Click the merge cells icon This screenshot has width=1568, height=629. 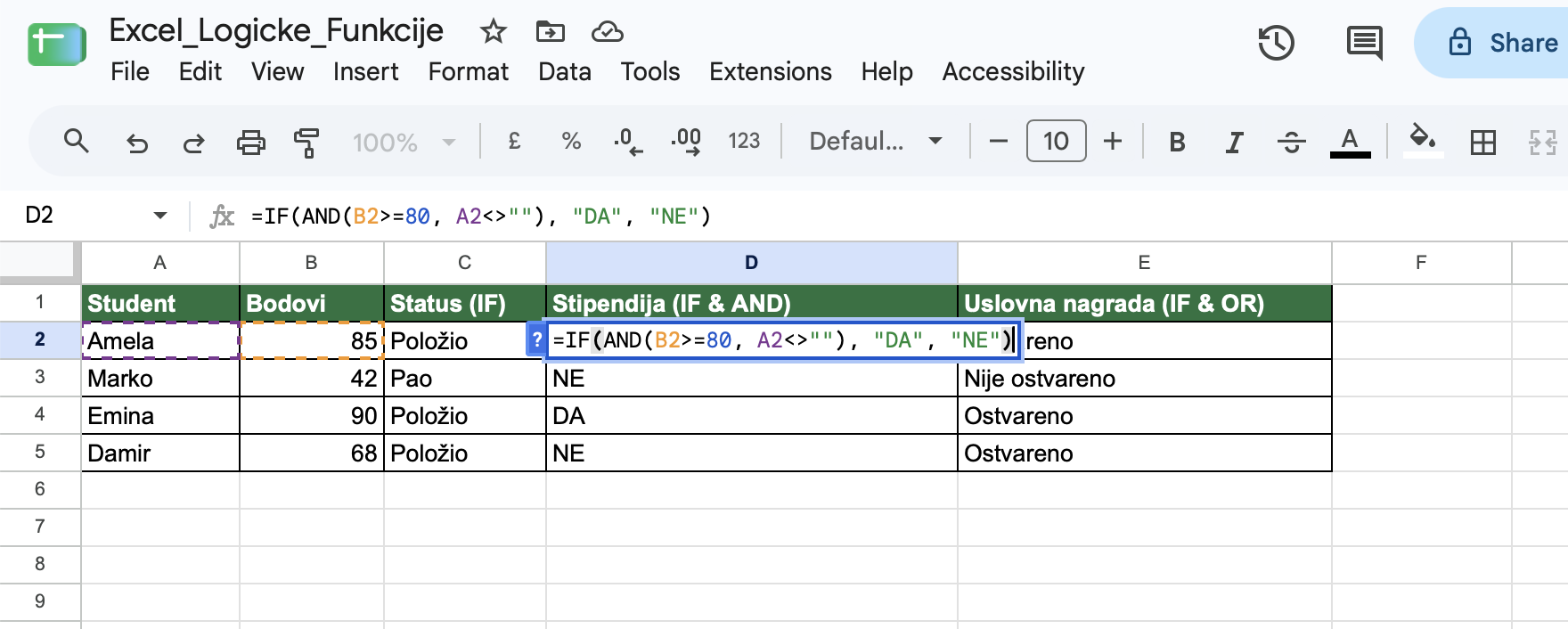1542,142
